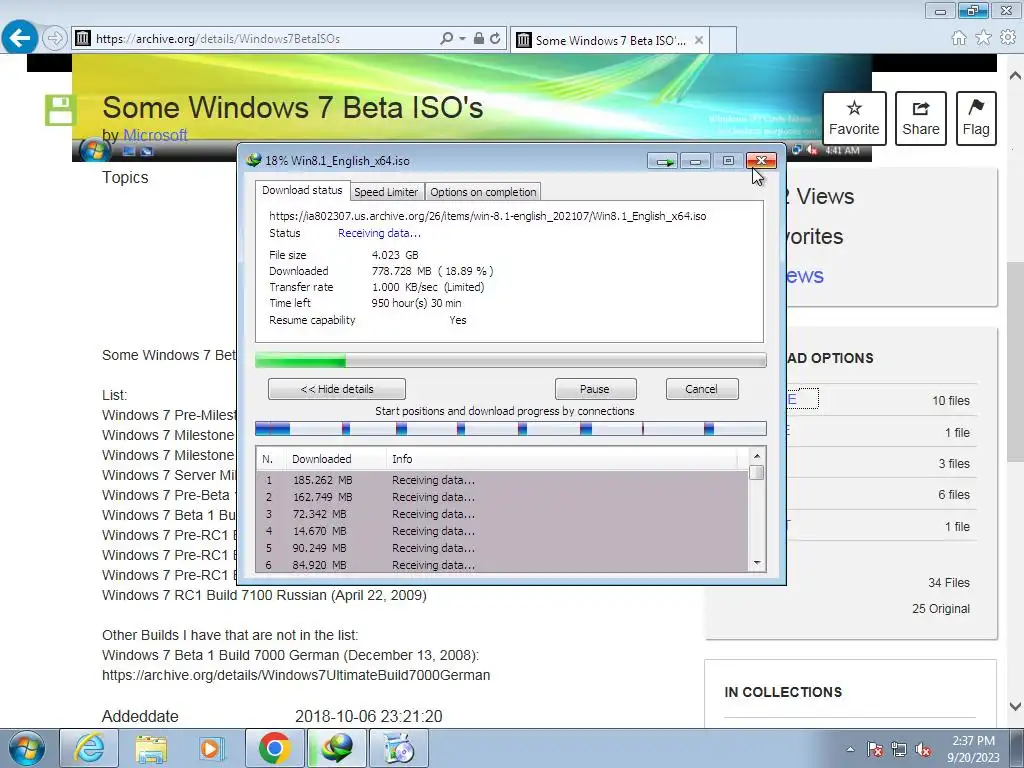
Task: Switch to Options on completion tab
Action: tap(483, 192)
